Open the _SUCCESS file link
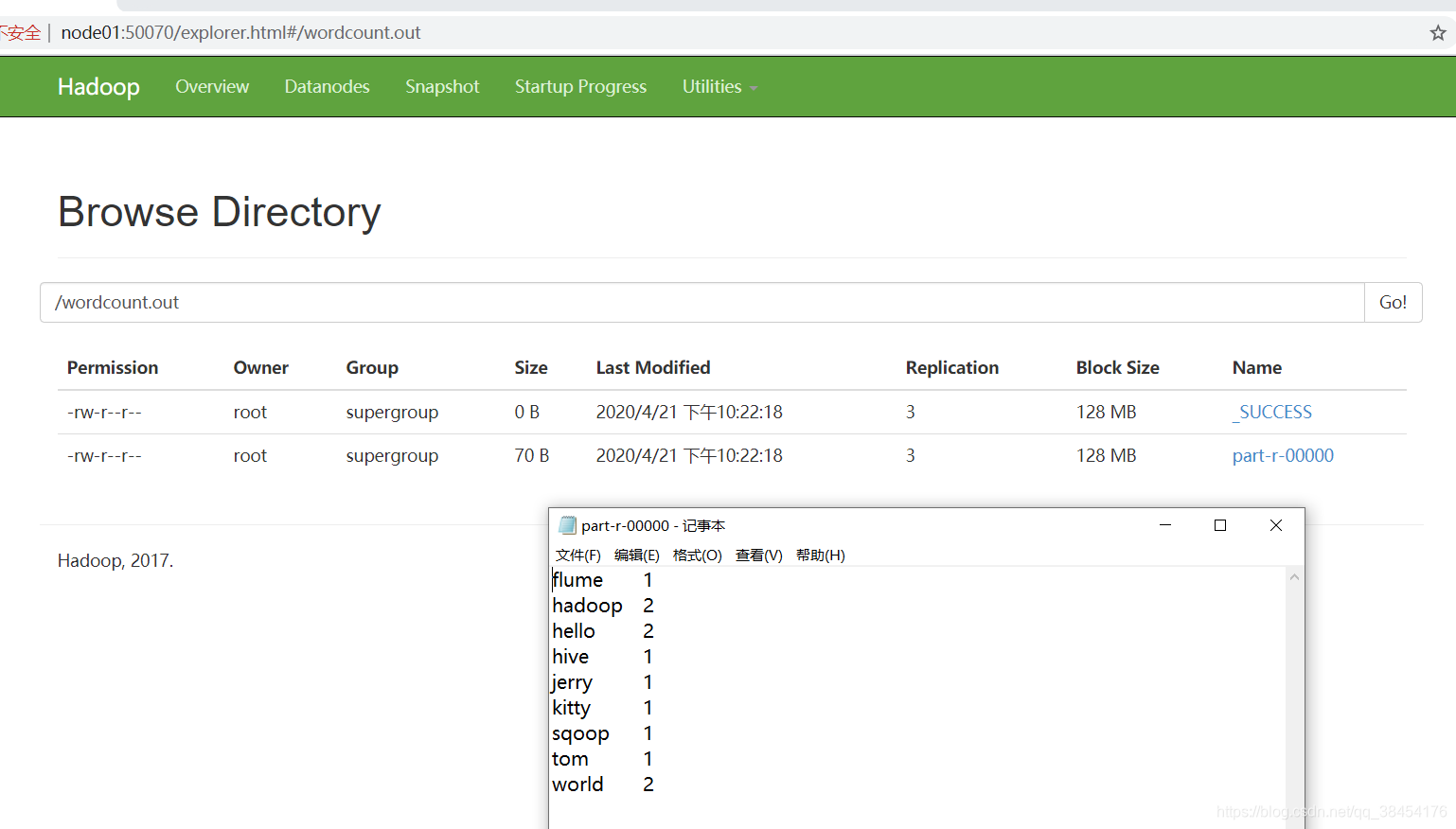This screenshot has width=1456, height=829. click(x=1271, y=412)
